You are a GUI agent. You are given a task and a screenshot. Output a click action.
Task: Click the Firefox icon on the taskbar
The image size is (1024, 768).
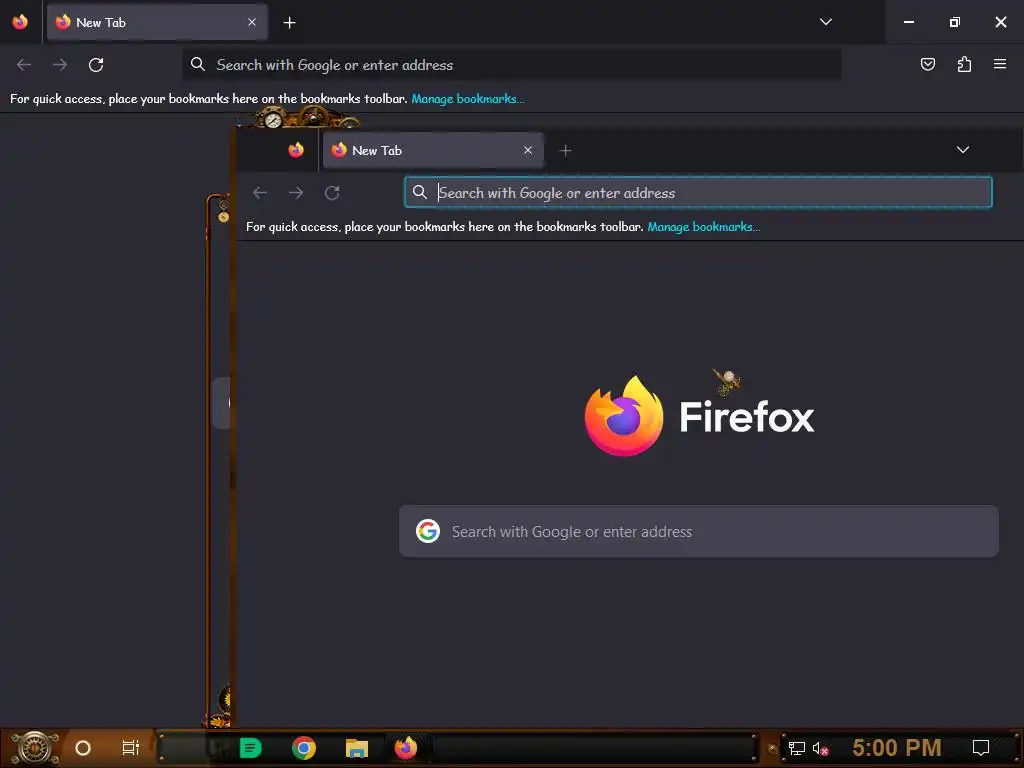click(406, 748)
